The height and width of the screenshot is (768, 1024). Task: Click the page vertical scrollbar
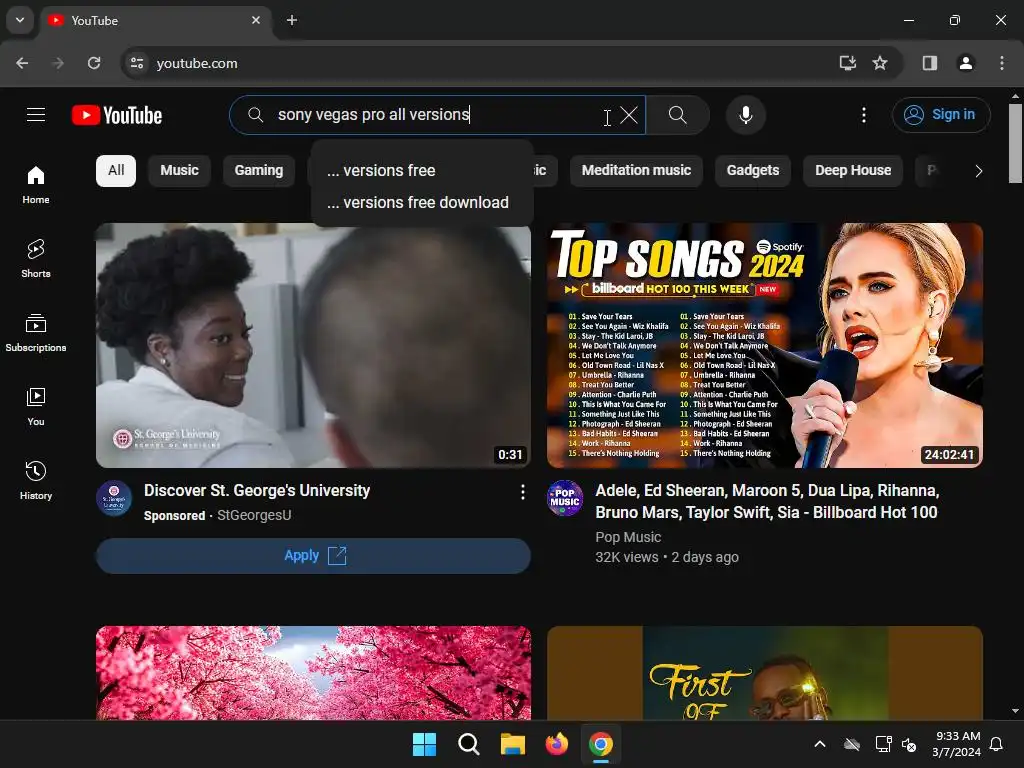tap(1015, 144)
